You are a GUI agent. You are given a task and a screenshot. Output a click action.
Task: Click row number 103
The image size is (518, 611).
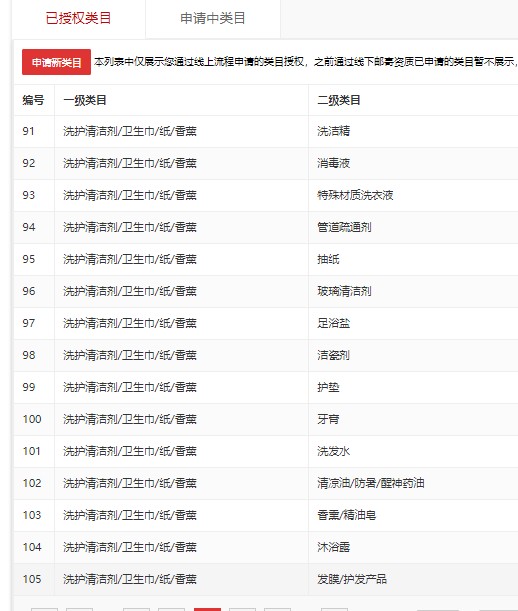point(32,515)
